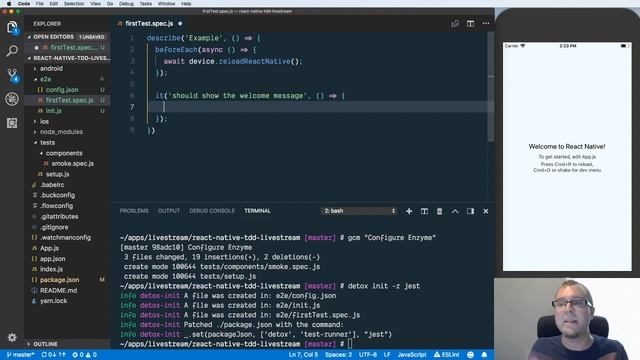Kill the terminal with trash icon
Image resolution: width=640 pixels, height=360 pixels.
(440, 211)
